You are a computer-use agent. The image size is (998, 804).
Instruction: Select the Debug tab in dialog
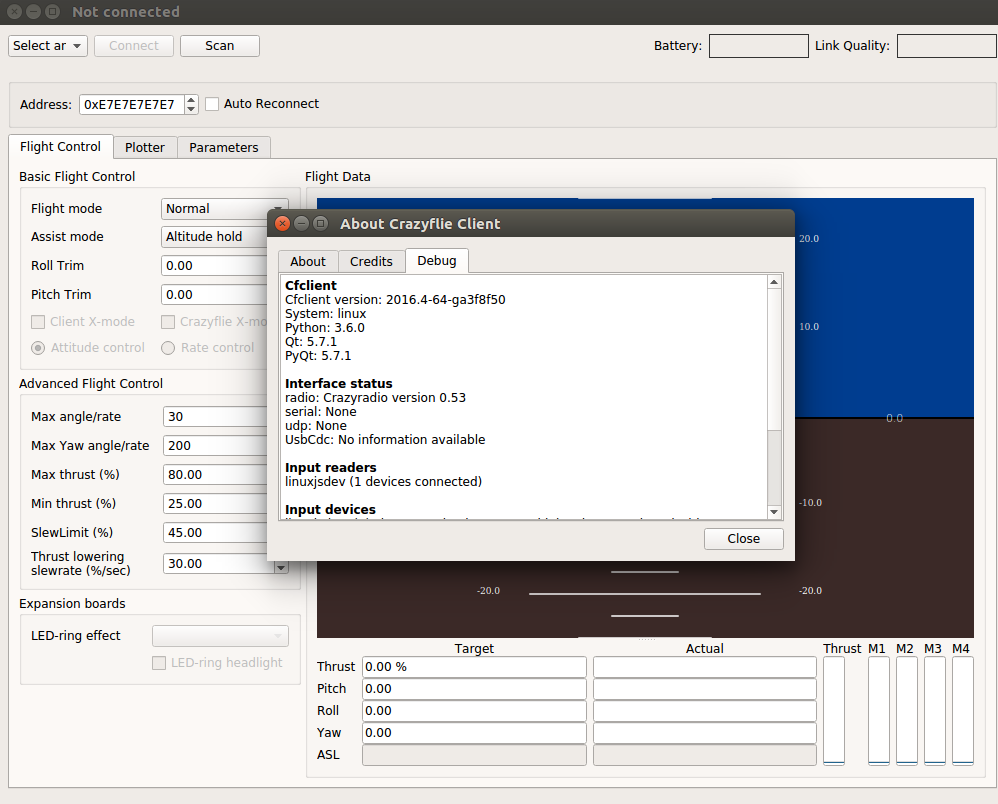437,260
